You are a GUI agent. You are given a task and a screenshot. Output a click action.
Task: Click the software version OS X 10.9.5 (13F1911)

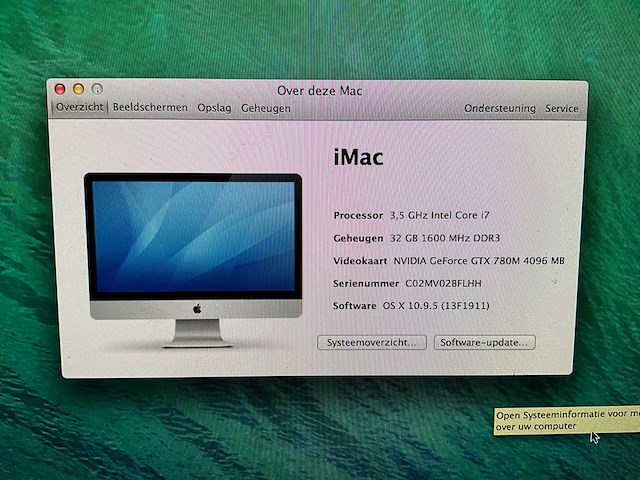click(436, 306)
